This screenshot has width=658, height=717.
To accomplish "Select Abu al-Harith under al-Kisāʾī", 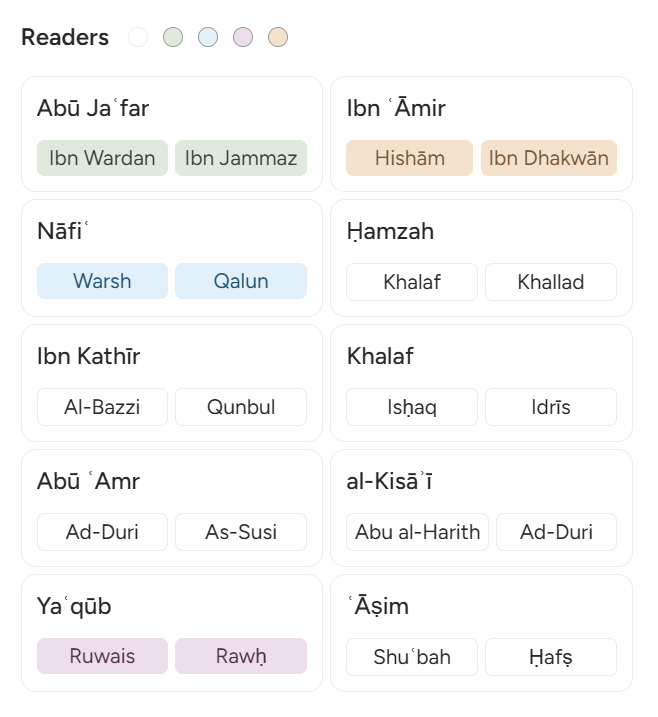I will tap(417, 532).
